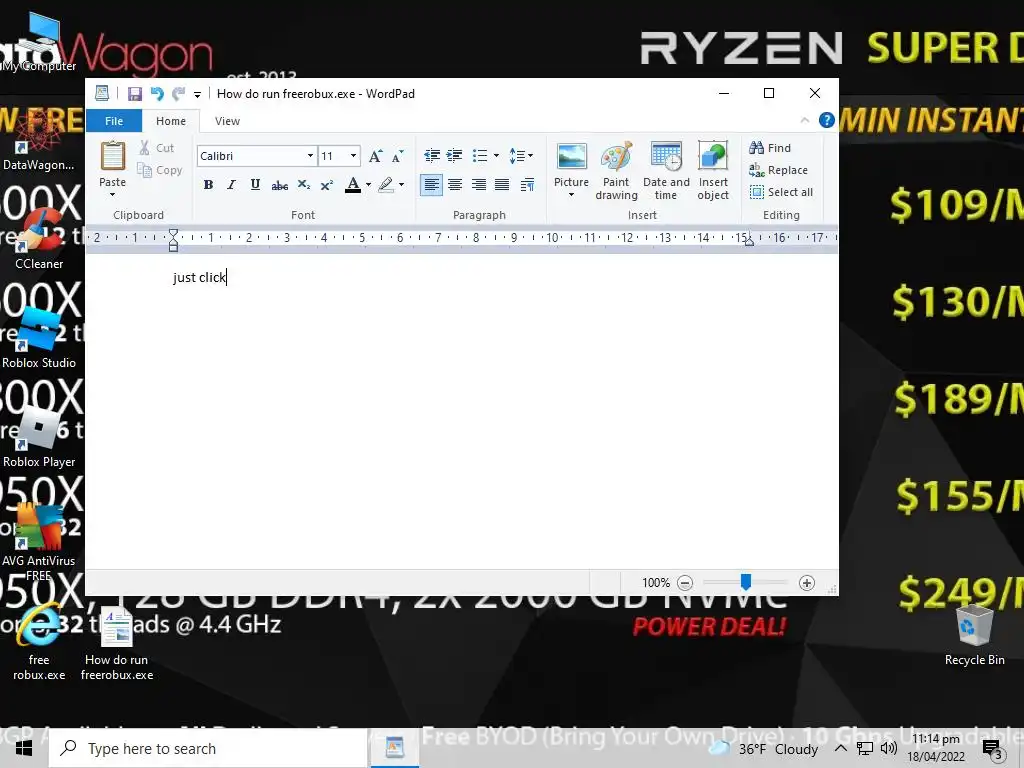Select the Roblox Player desktop icon

[39, 438]
